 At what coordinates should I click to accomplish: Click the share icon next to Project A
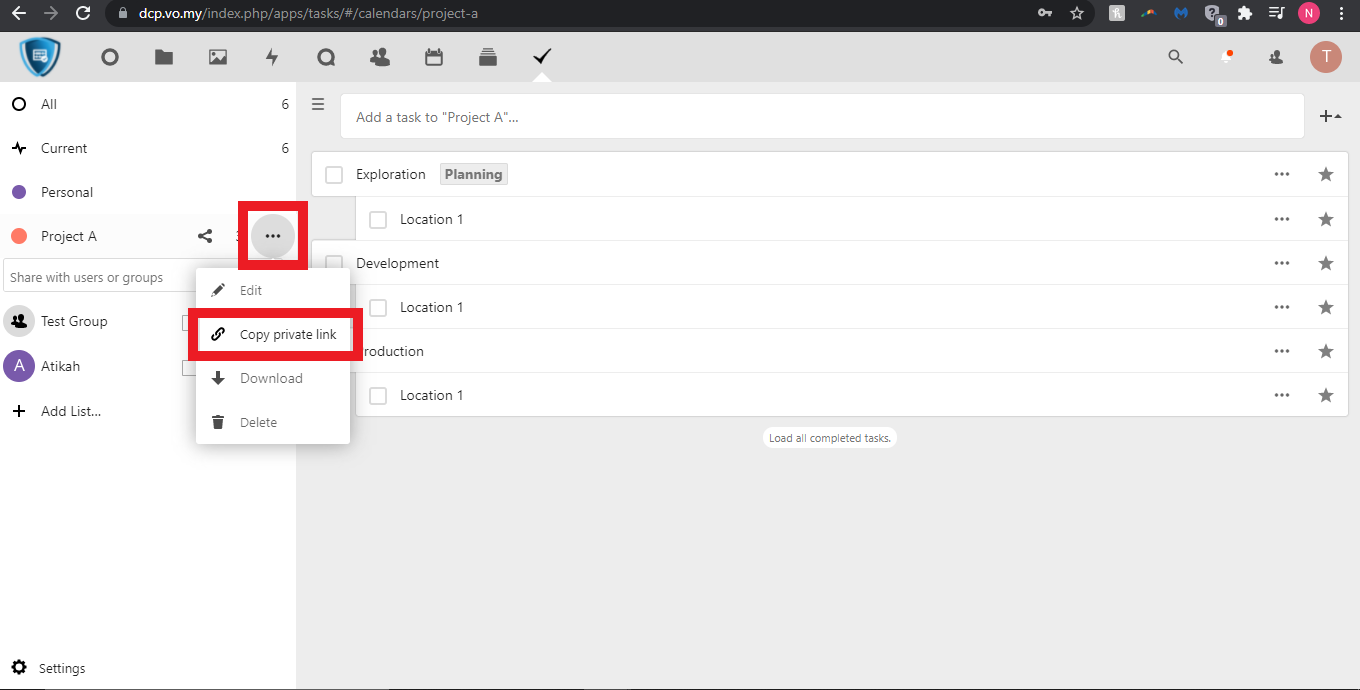click(205, 236)
